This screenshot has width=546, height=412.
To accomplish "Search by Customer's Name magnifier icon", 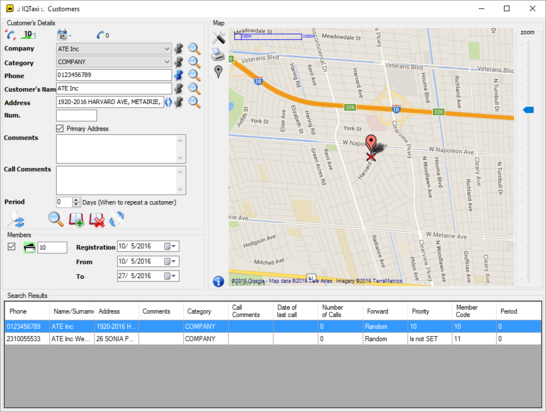I will [x=194, y=89].
